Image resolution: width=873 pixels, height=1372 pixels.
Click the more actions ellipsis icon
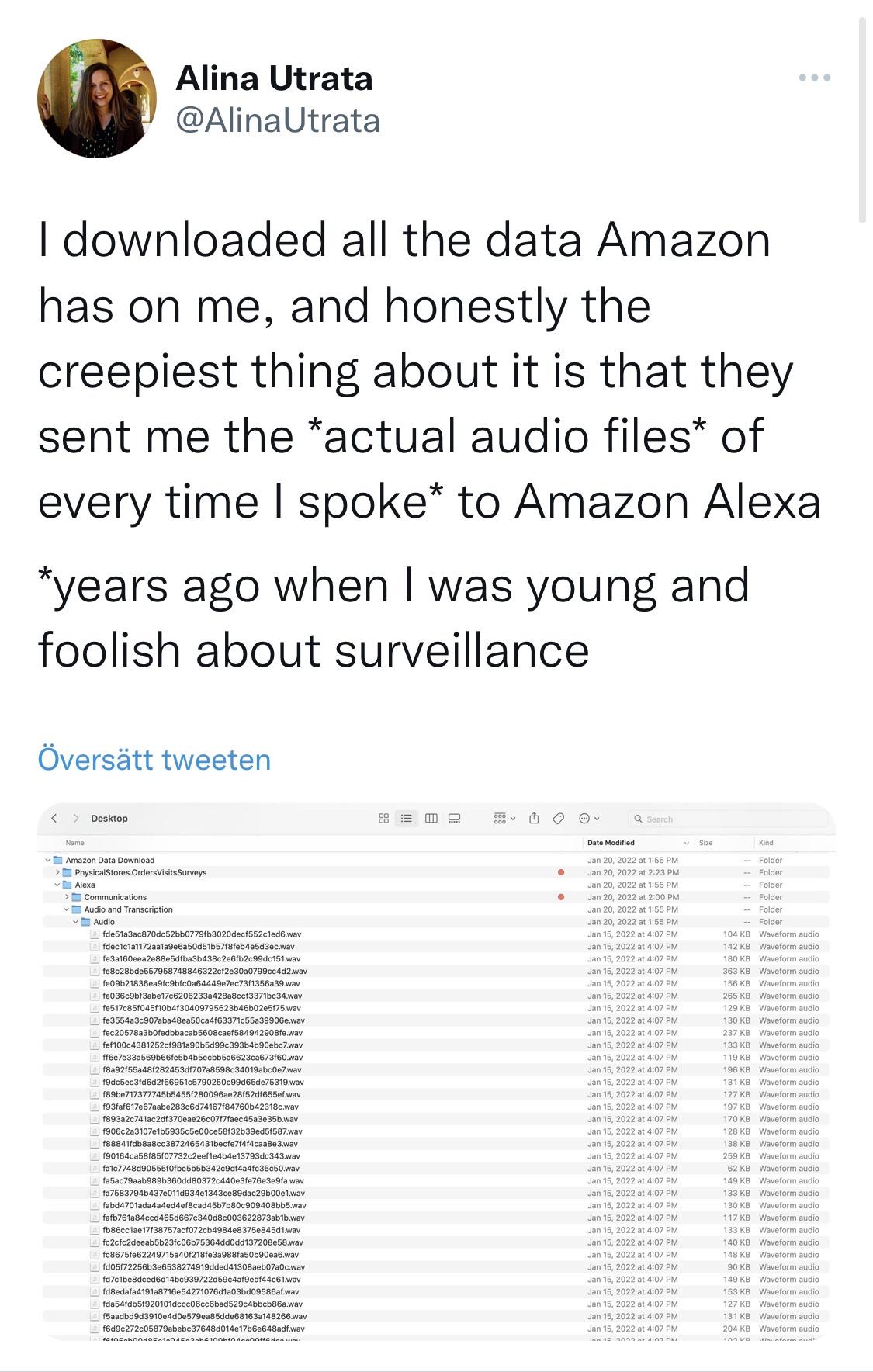point(584,818)
